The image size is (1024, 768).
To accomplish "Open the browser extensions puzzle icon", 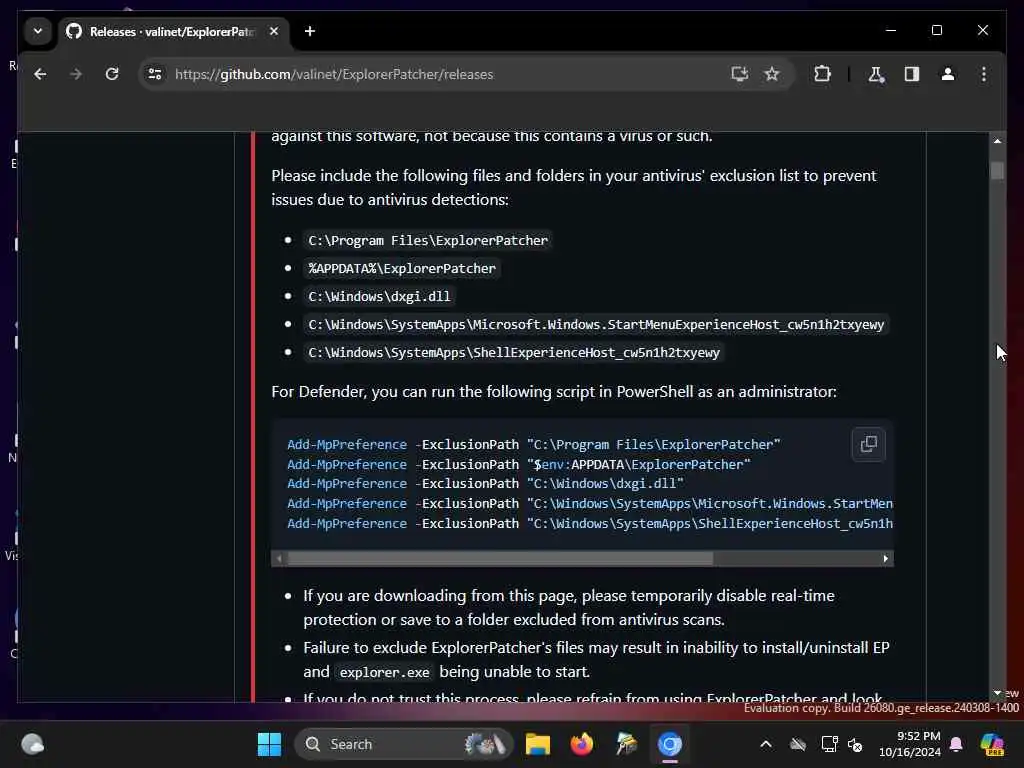I will (822, 74).
